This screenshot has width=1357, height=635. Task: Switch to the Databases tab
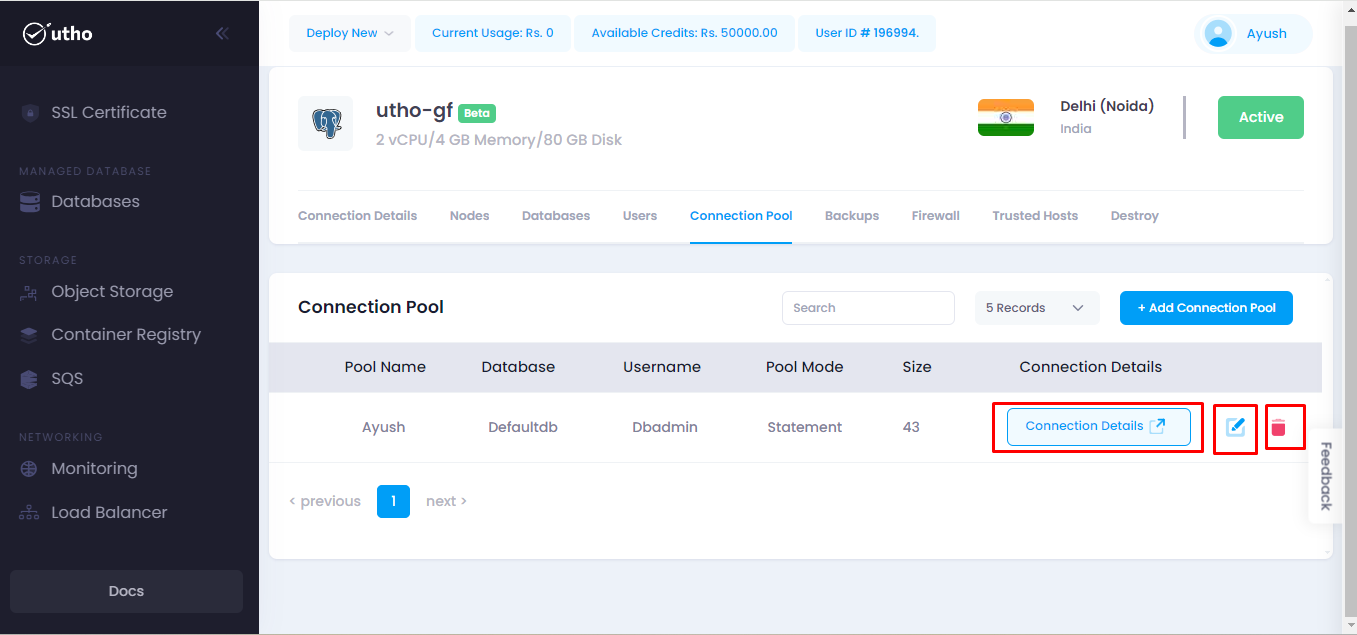(556, 216)
